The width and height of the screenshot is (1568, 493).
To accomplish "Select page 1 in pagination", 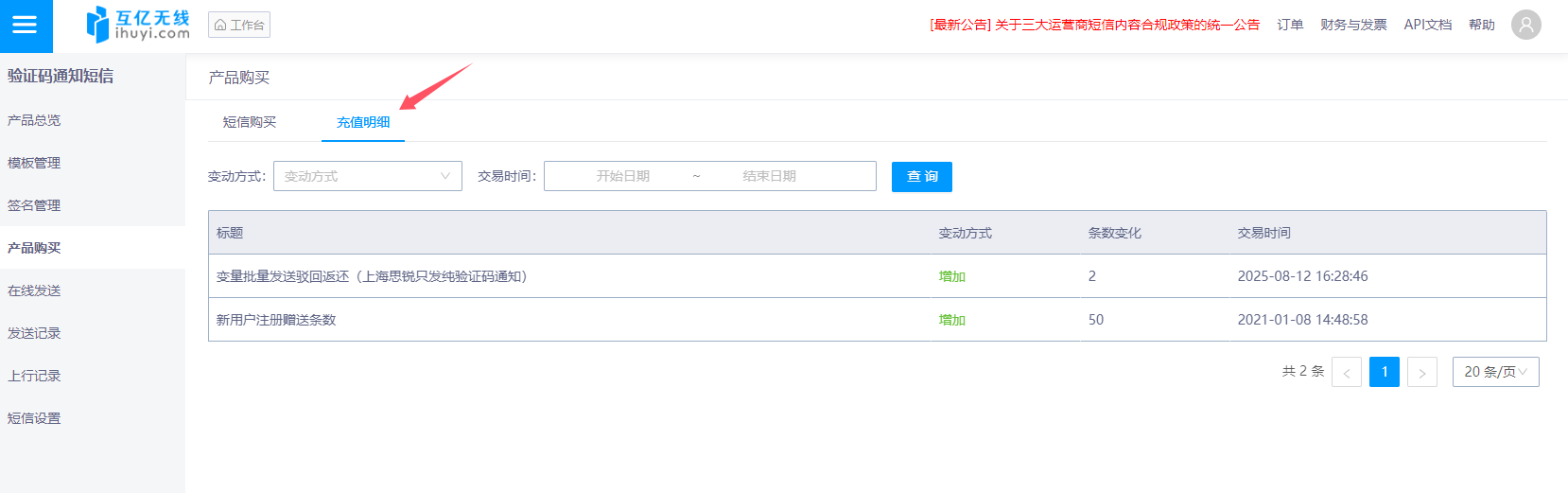I will tap(1384, 372).
